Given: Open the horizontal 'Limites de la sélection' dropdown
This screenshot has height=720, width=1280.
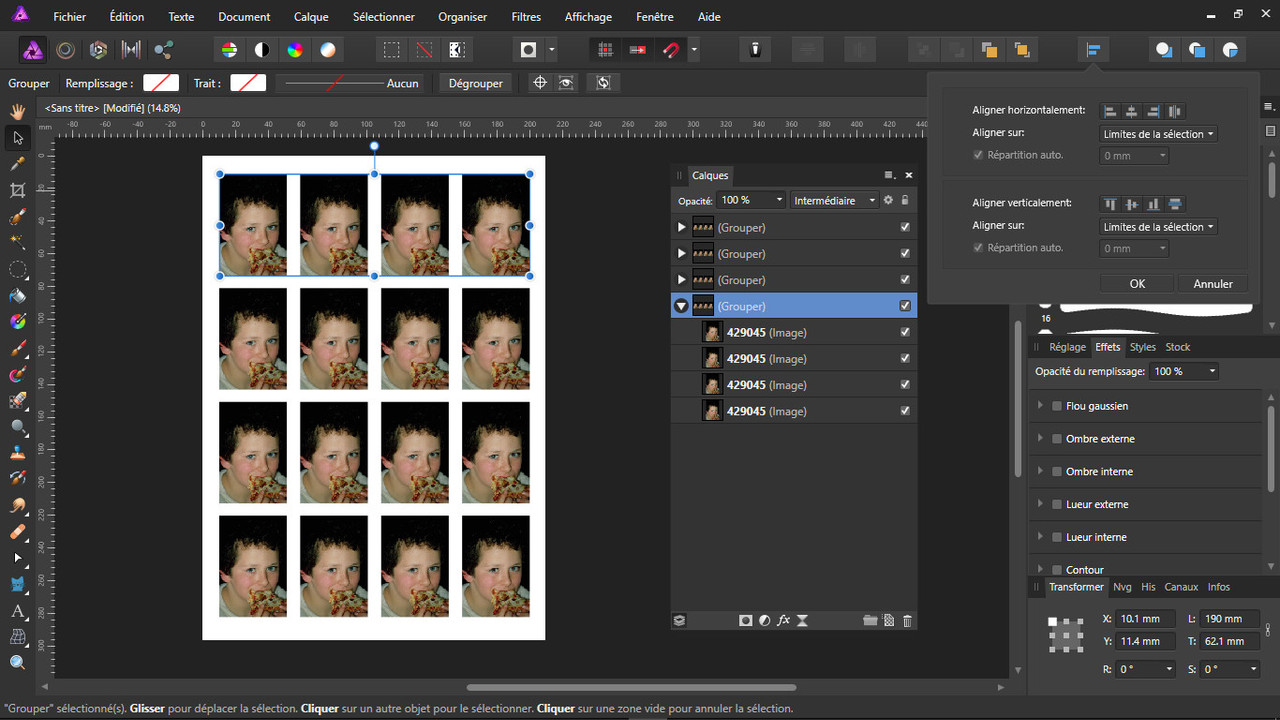Looking at the screenshot, I should click(1158, 134).
